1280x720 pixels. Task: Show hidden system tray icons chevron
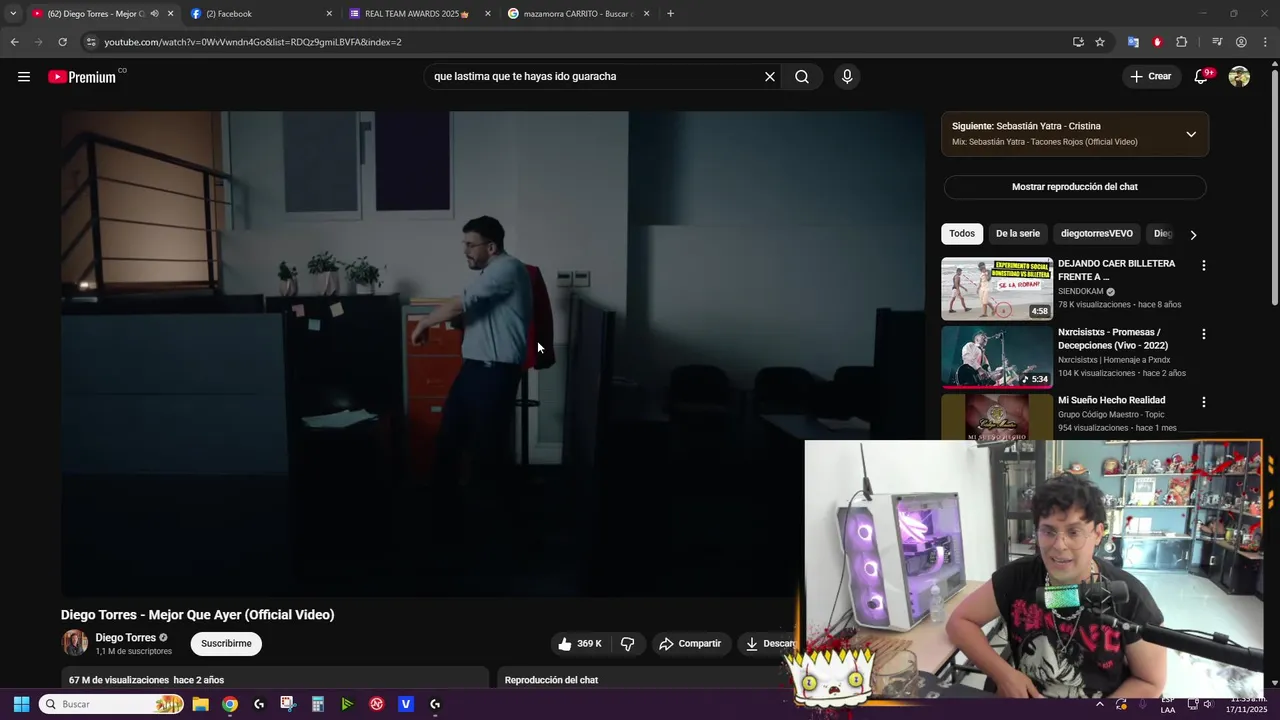point(1099,704)
